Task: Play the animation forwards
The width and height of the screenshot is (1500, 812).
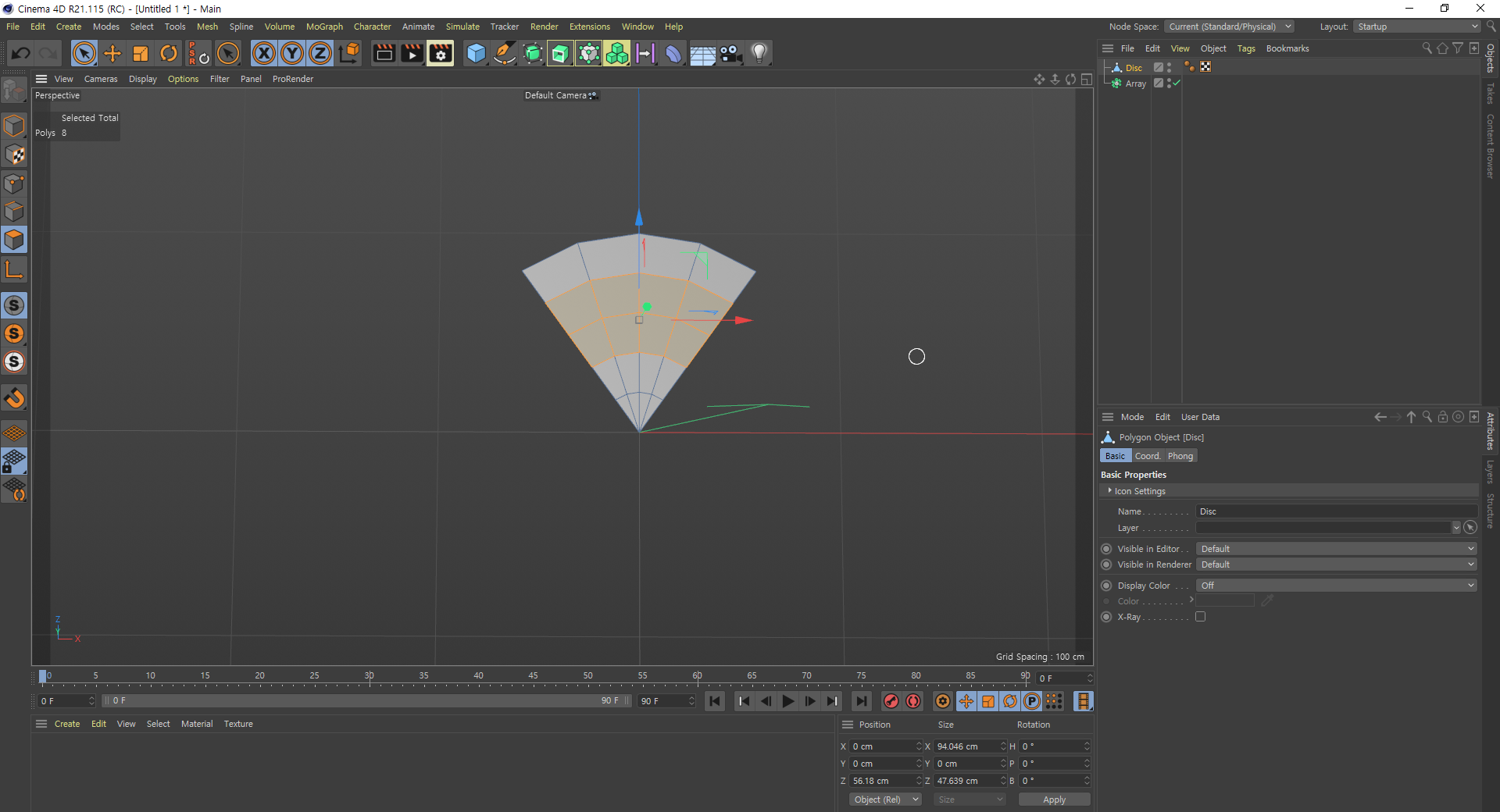Action: coord(788,701)
